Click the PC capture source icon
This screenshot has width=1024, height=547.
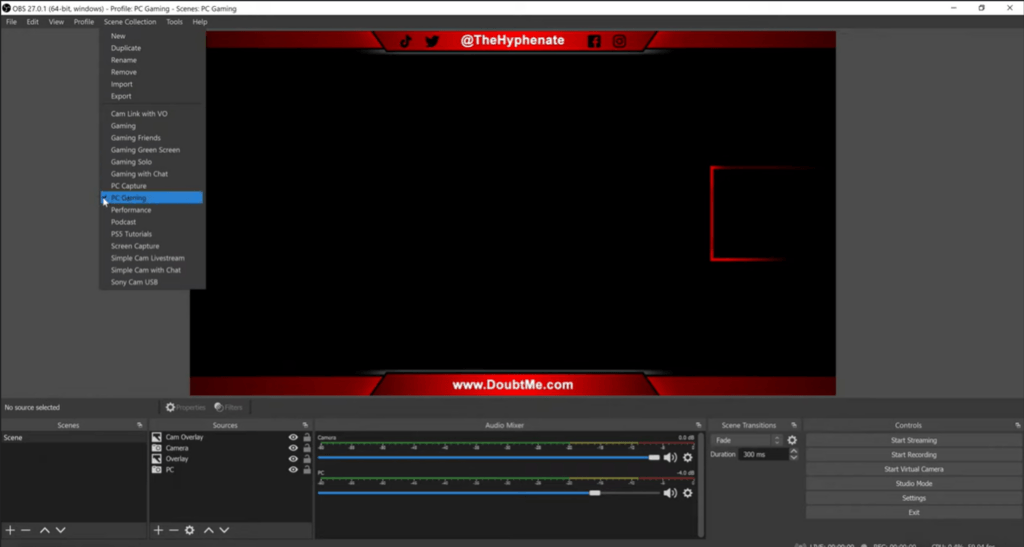(157, 469)
